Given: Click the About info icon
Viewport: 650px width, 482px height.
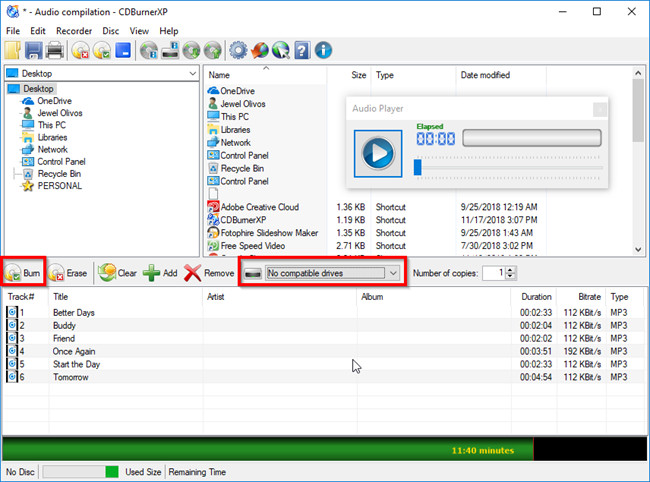Looking at the screenshot, I should [323, 50].
